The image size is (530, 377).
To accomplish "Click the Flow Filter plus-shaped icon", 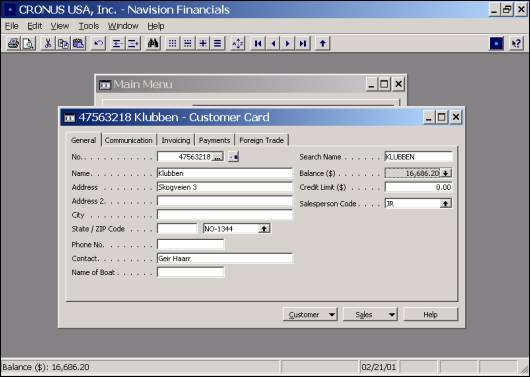I will tap(203, 43).
